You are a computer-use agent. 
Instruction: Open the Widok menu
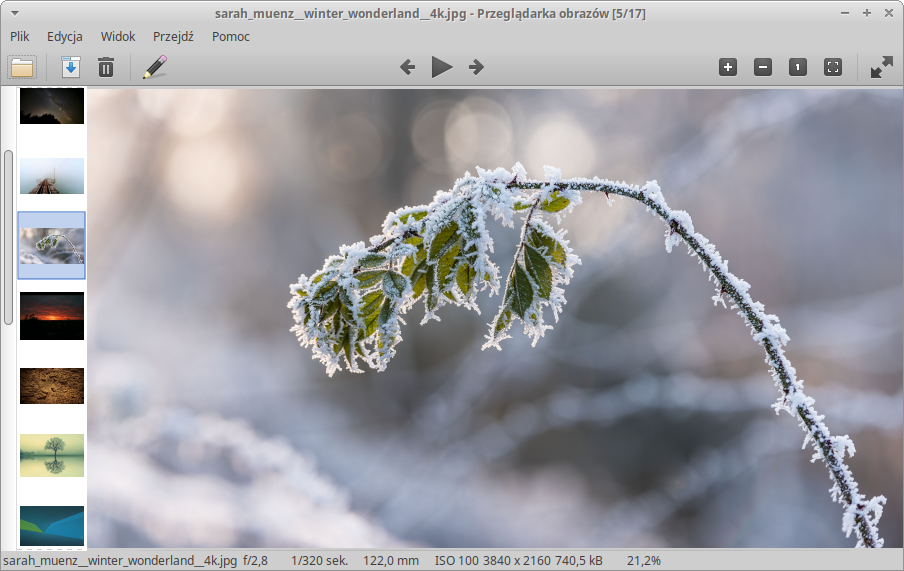tap(118, 36)
